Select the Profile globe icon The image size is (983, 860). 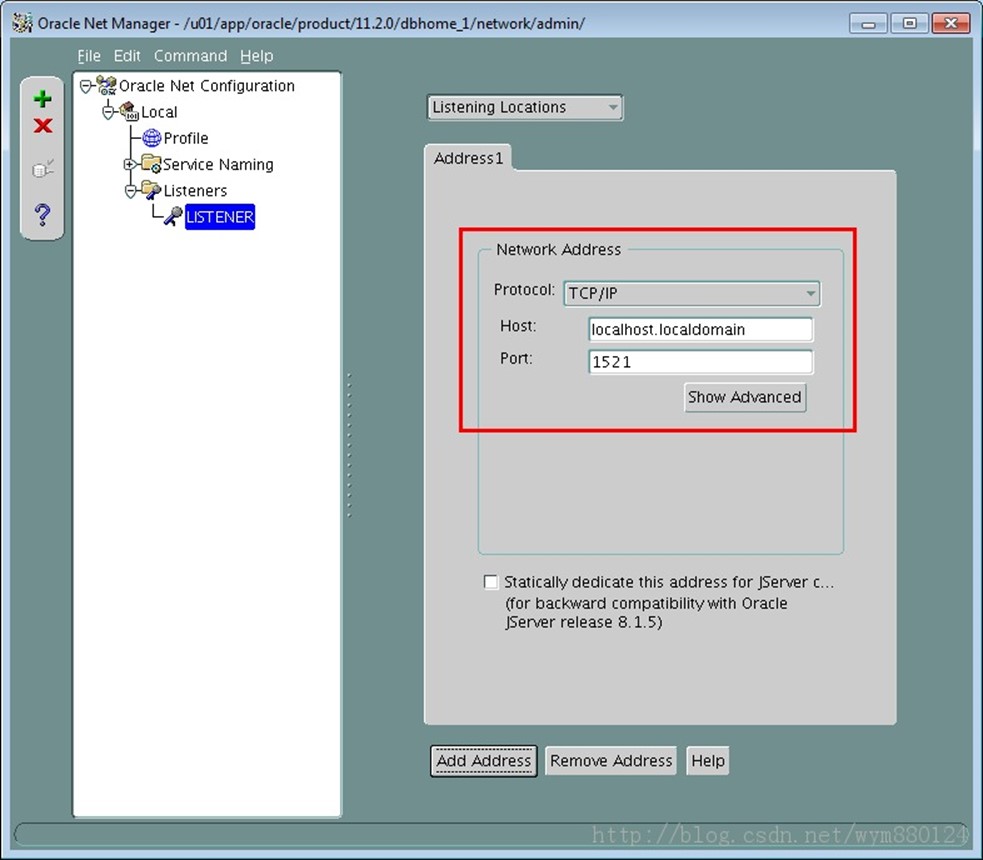151,138
